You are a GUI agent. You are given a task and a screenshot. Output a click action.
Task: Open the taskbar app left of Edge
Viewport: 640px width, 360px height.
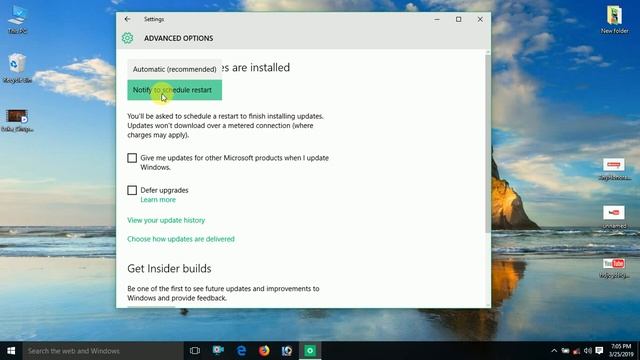[x=218, y=351]
